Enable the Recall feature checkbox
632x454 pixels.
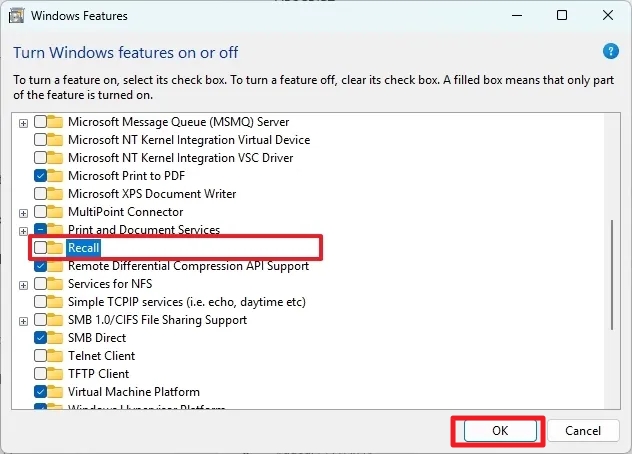click(41, 248)
